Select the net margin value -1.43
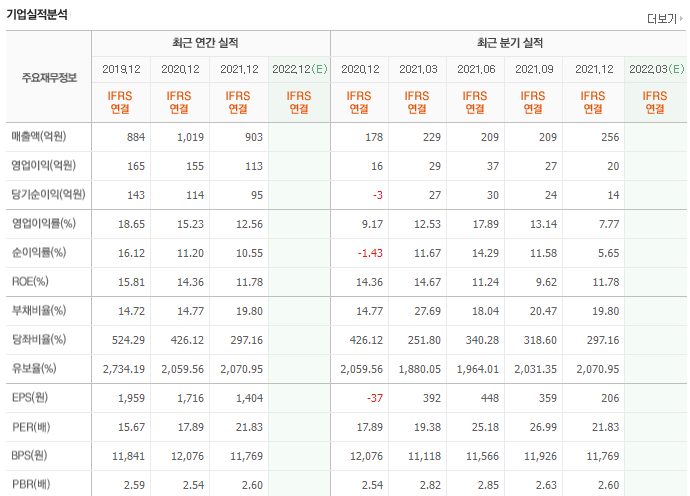The width and height of the screenshot is (690, 496). pos(370,254)
